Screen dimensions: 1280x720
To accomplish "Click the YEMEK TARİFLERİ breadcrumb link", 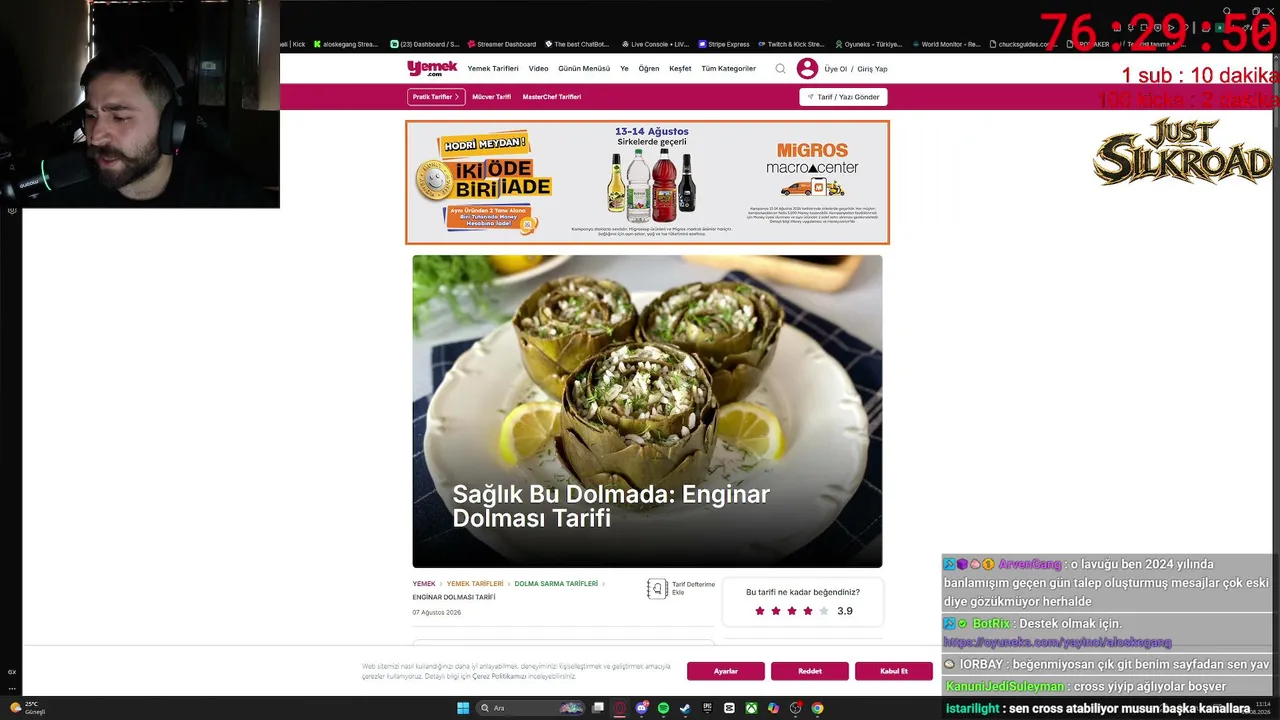I will click(475, 584).
